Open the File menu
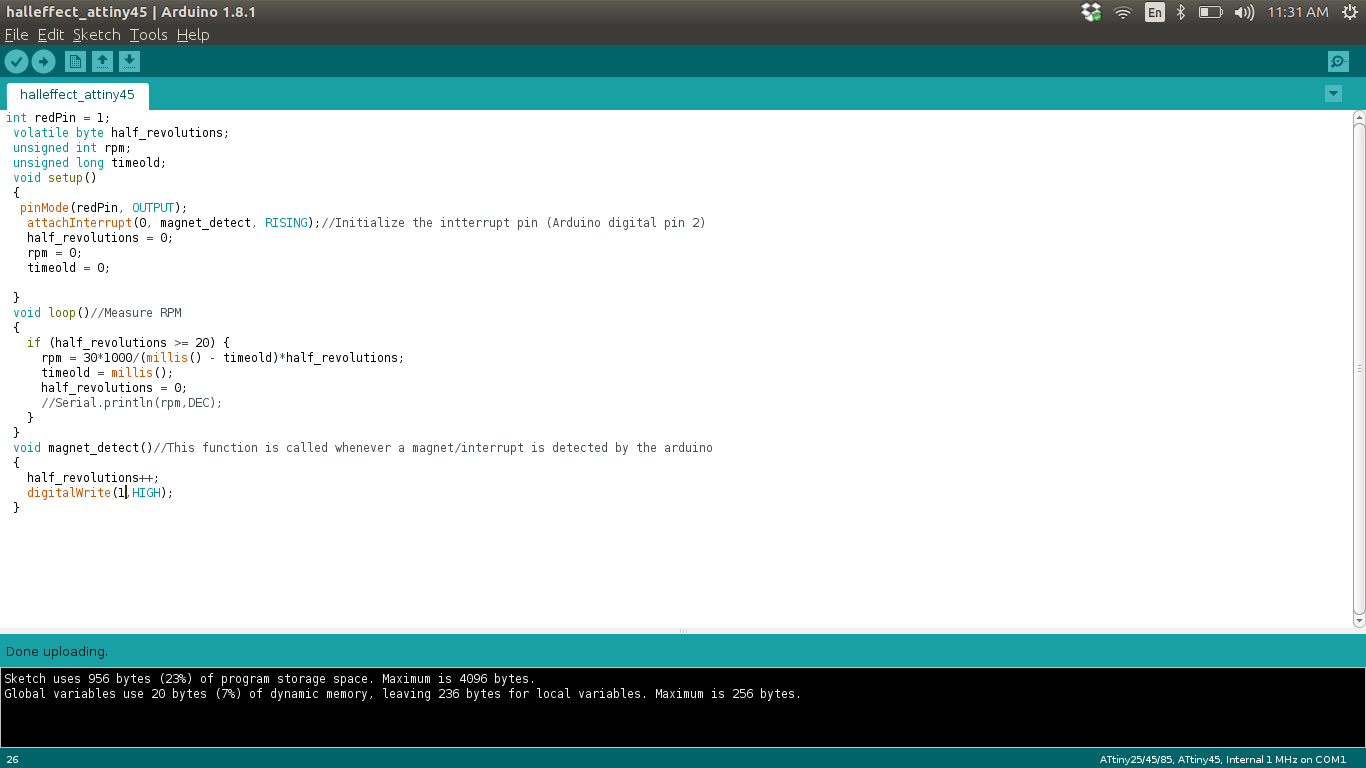The image size is (1366, 768). coord(16,35)
